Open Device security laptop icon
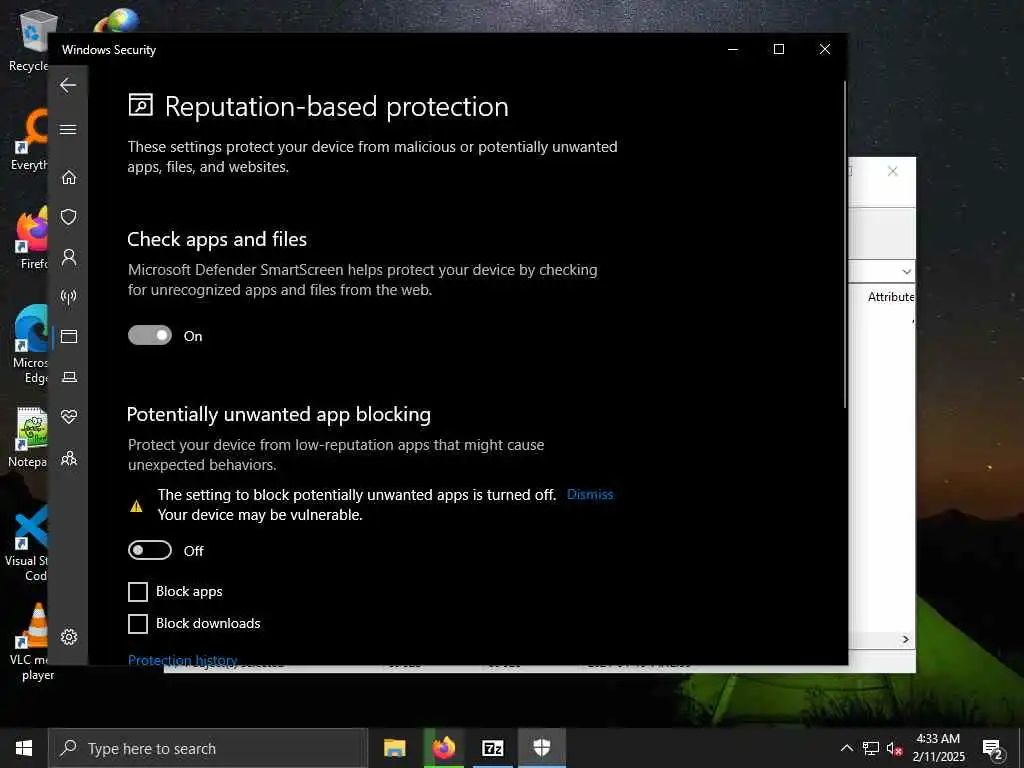 [69, 377]
